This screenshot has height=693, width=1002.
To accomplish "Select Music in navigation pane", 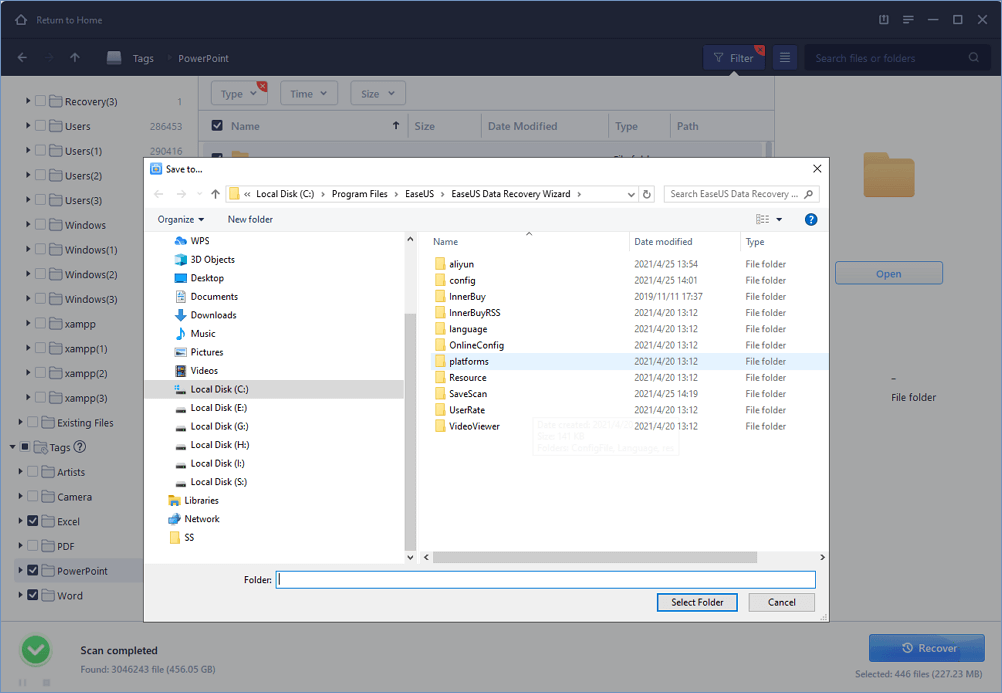I will click(195, 334).
